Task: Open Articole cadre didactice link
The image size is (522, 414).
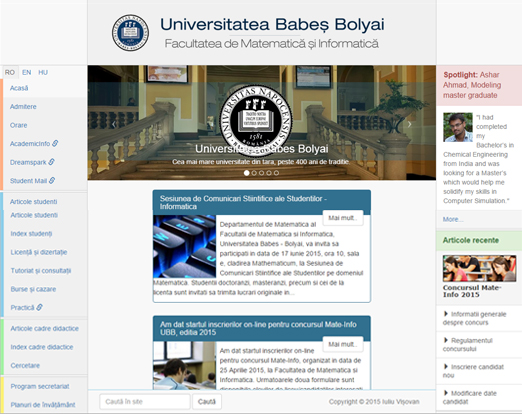Action: coord(44,329)
